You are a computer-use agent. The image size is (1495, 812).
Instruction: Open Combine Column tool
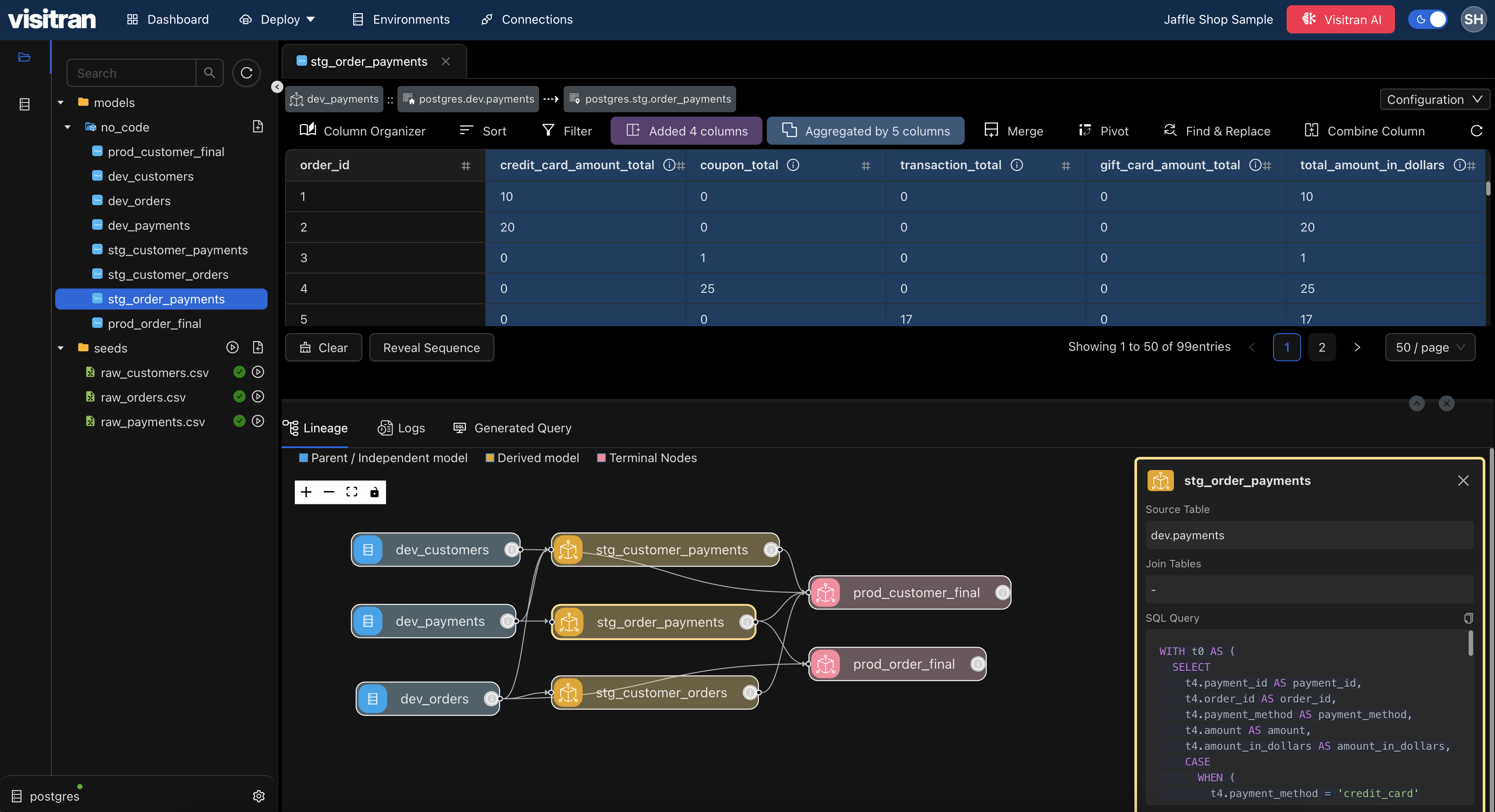pos(1364,131)
